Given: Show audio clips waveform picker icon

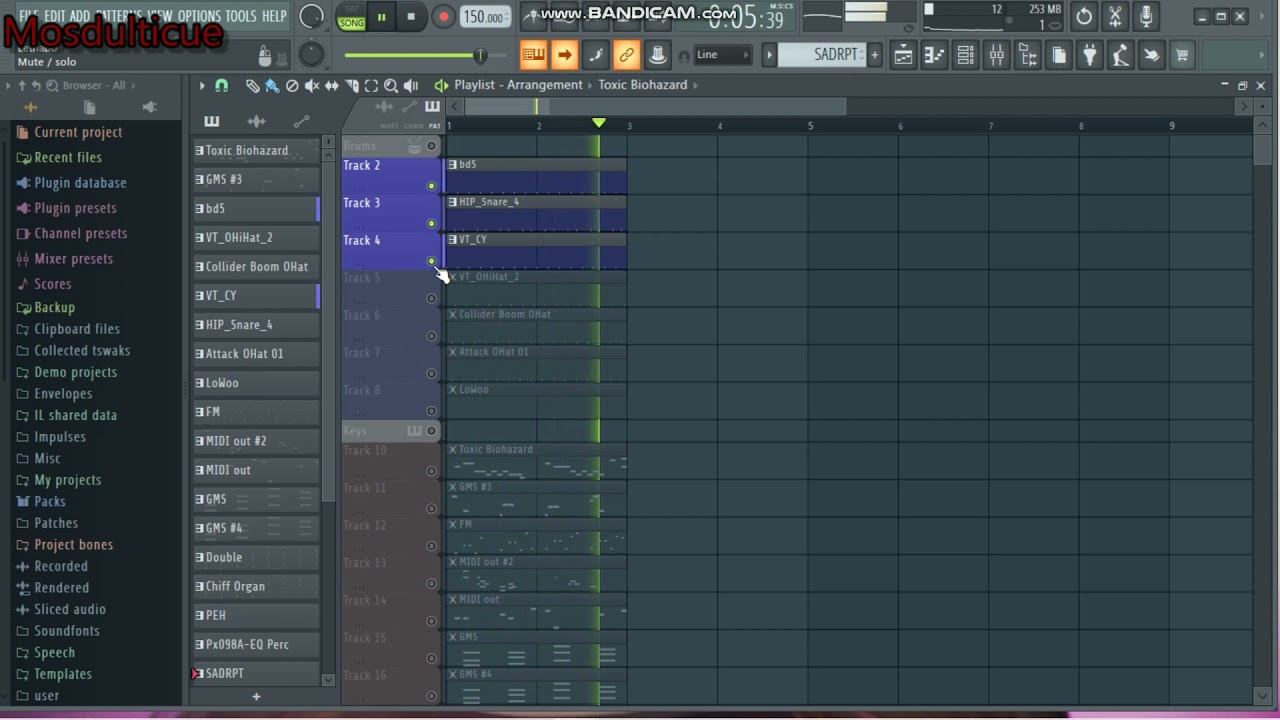Looking at the screenshot, I should [x=256, y=121].
